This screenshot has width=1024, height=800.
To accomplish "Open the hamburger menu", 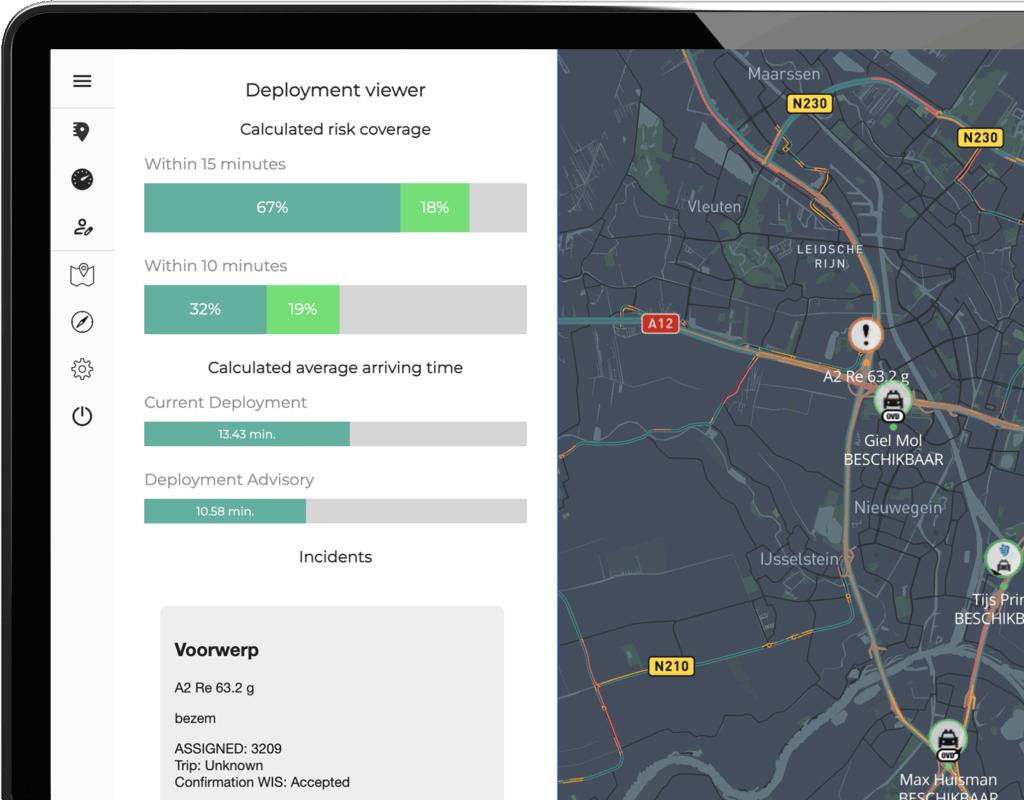I will [x=82, y=81].
